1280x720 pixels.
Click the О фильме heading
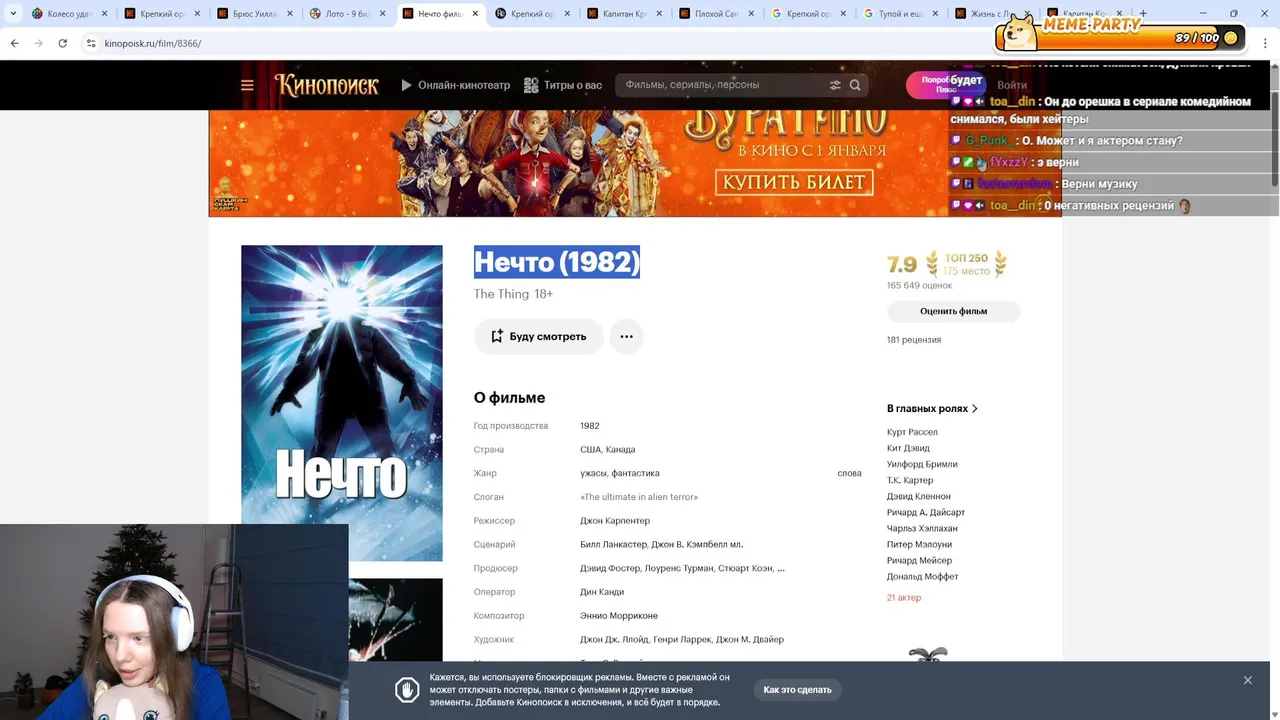pos(509,398)
